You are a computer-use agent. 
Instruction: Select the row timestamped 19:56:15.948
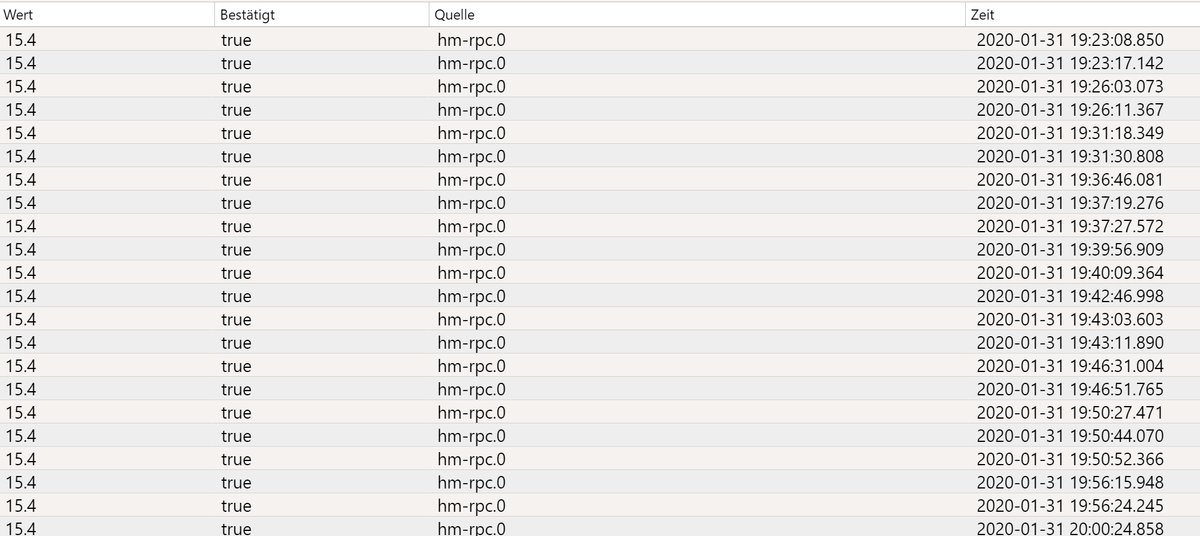click(x=600, y=482)
